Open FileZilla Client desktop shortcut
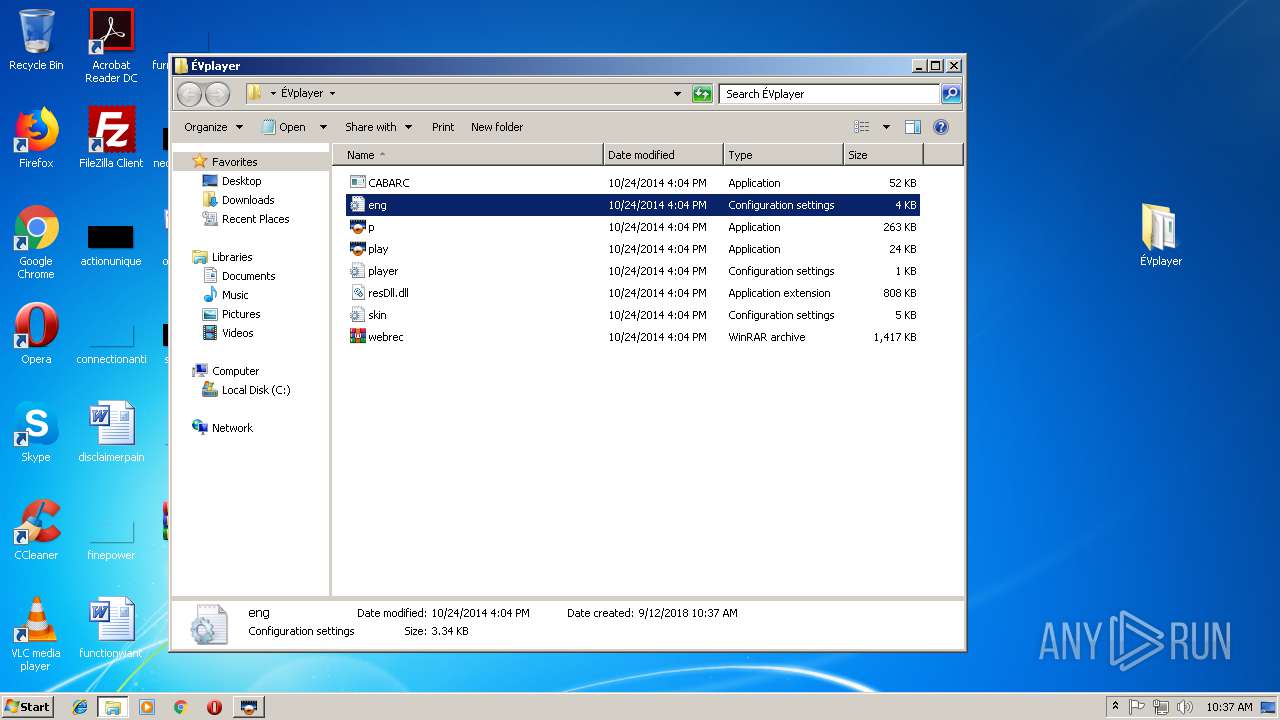Image resolution: width=1280 pixels, height=720 pixels. click(x=111, y=138)
